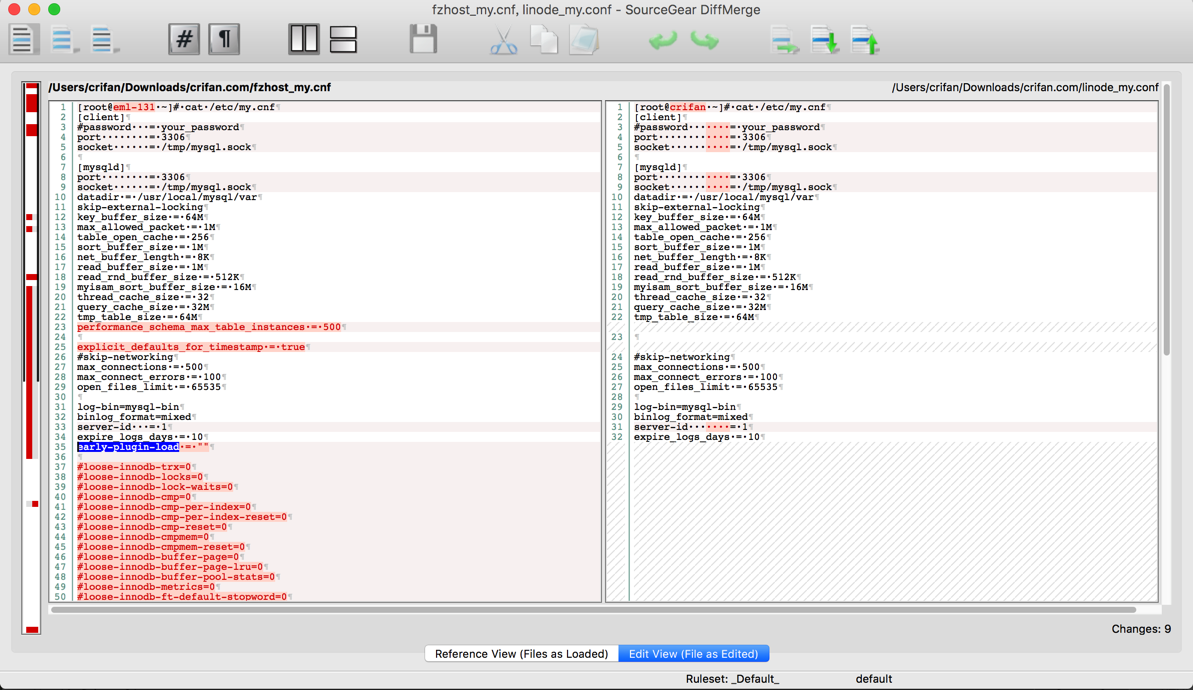Switch to stacked horizontal split layout
The height and width of the screenshot is (690, 1193).
pos(343,39)
